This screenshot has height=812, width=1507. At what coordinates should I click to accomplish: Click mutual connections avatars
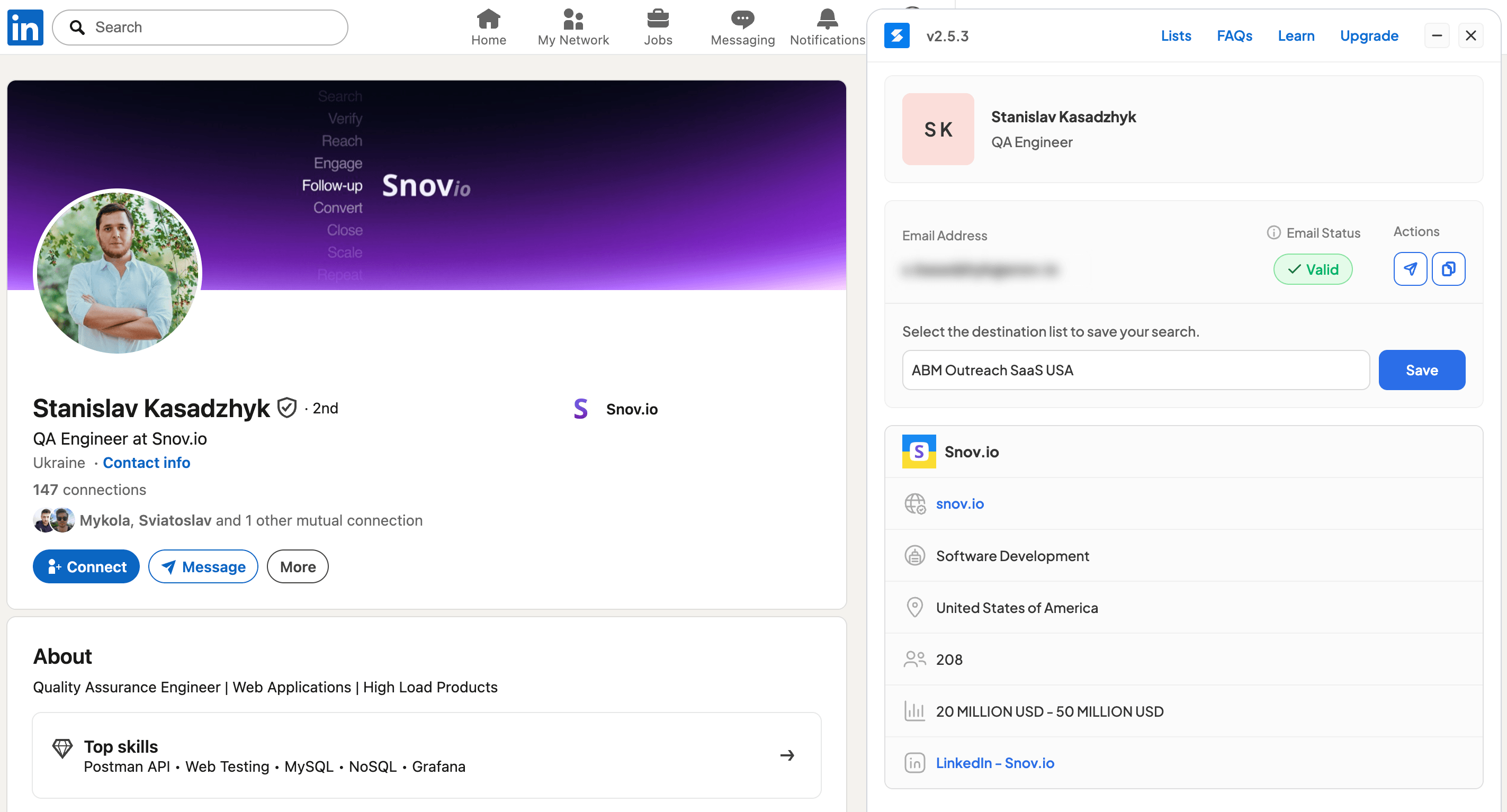(x=54, y=520)
